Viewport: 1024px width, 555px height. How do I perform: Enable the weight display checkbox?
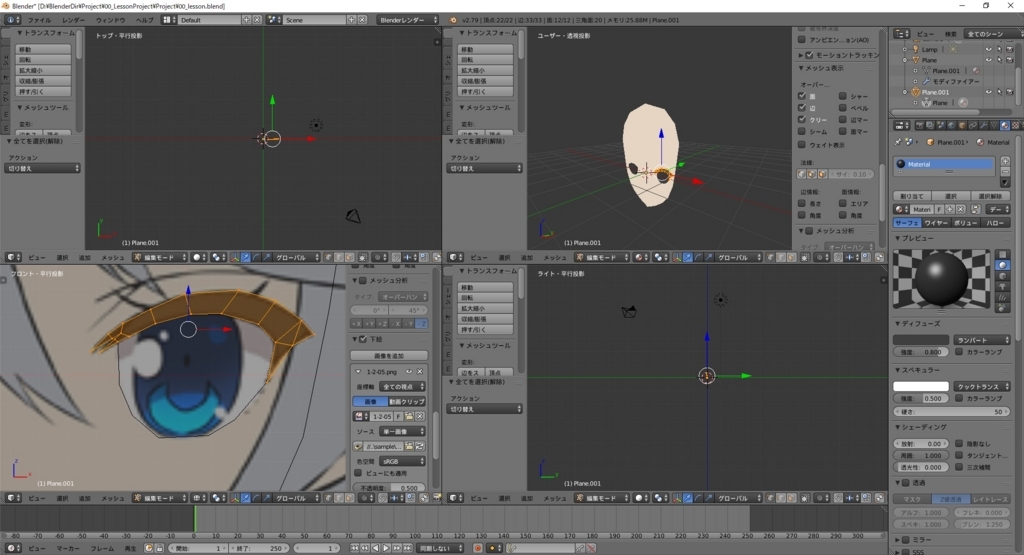(x=802, y=144)
